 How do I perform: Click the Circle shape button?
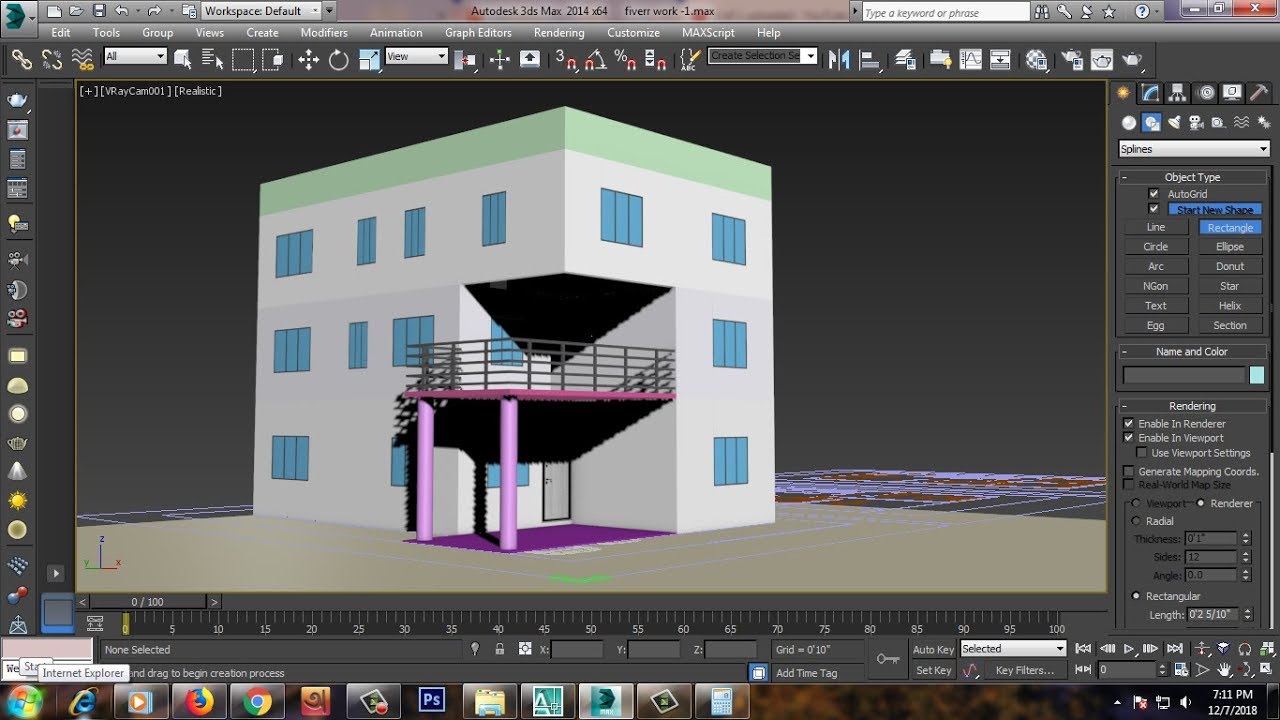pos(1155,247)
